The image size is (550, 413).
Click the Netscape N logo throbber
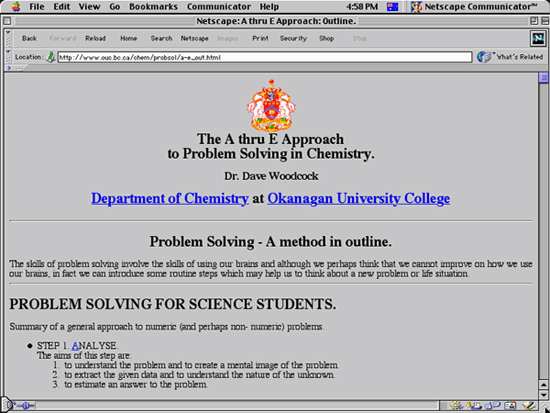[538, 39]
